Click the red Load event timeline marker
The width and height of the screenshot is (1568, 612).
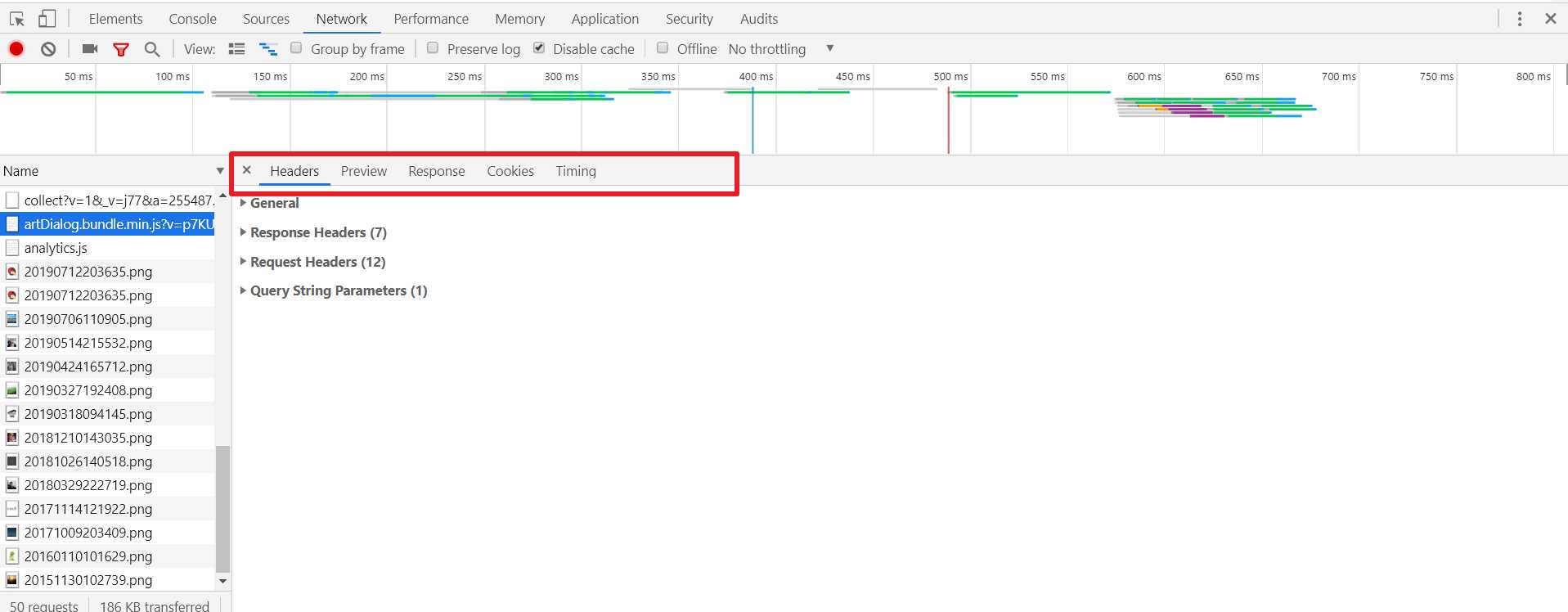pyautogui.click(x=948, y=121)
